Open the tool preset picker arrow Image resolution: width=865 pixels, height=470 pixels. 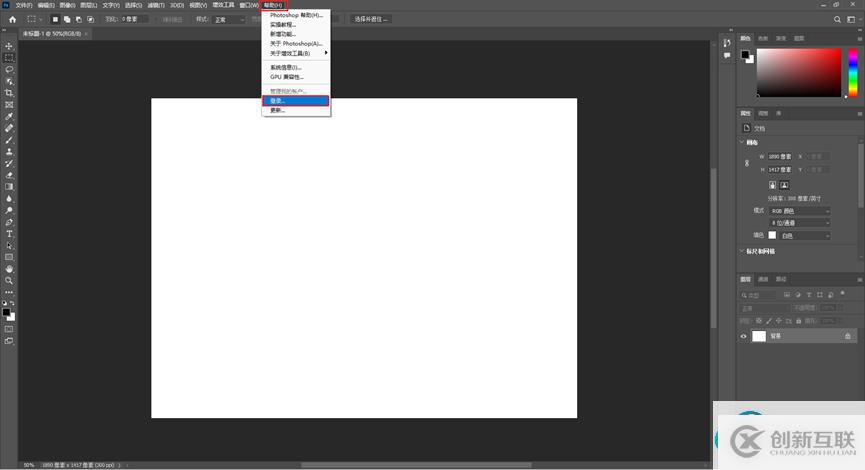[41, 19]
